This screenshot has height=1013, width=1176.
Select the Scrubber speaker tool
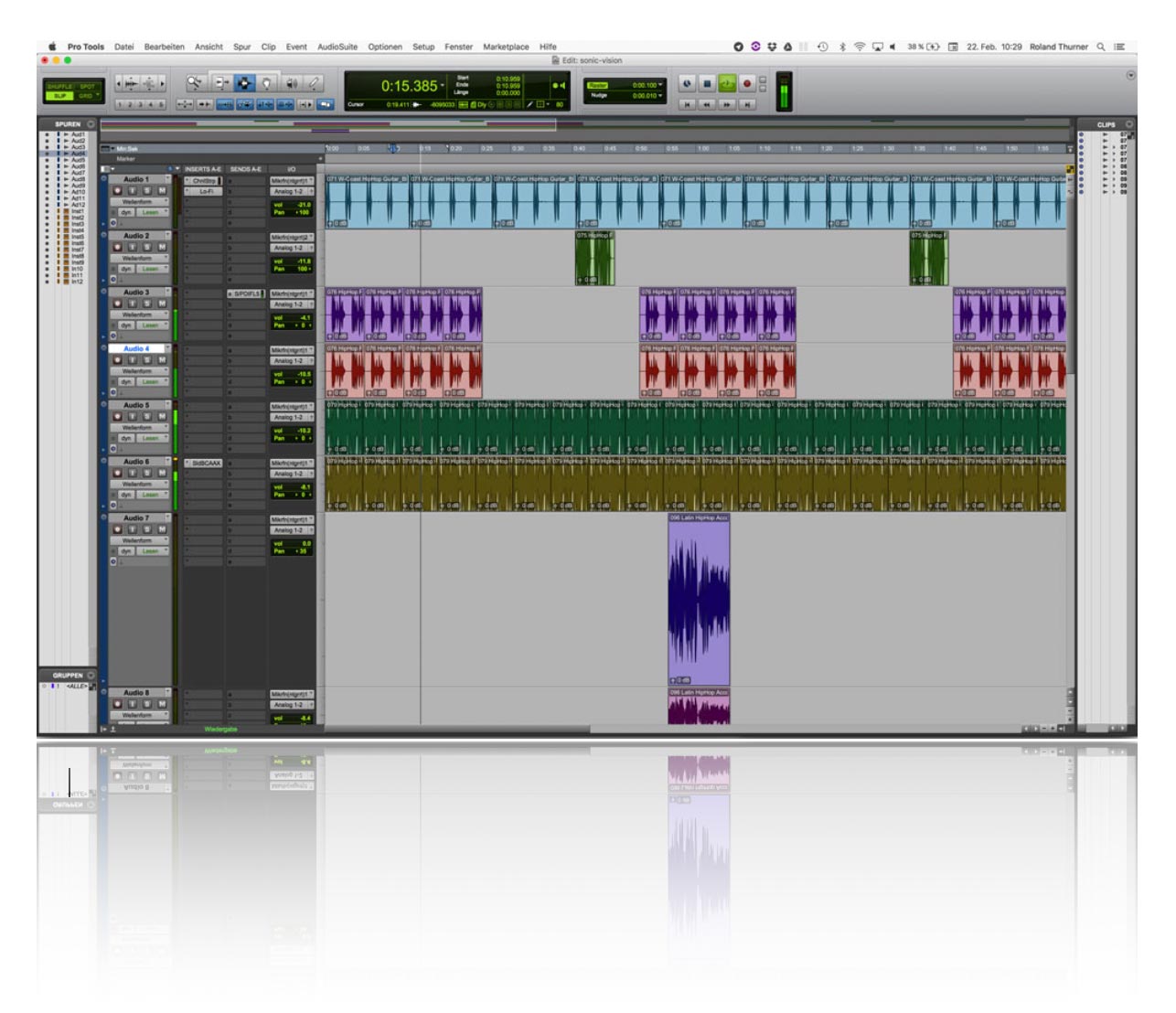[x=292, y=83]
